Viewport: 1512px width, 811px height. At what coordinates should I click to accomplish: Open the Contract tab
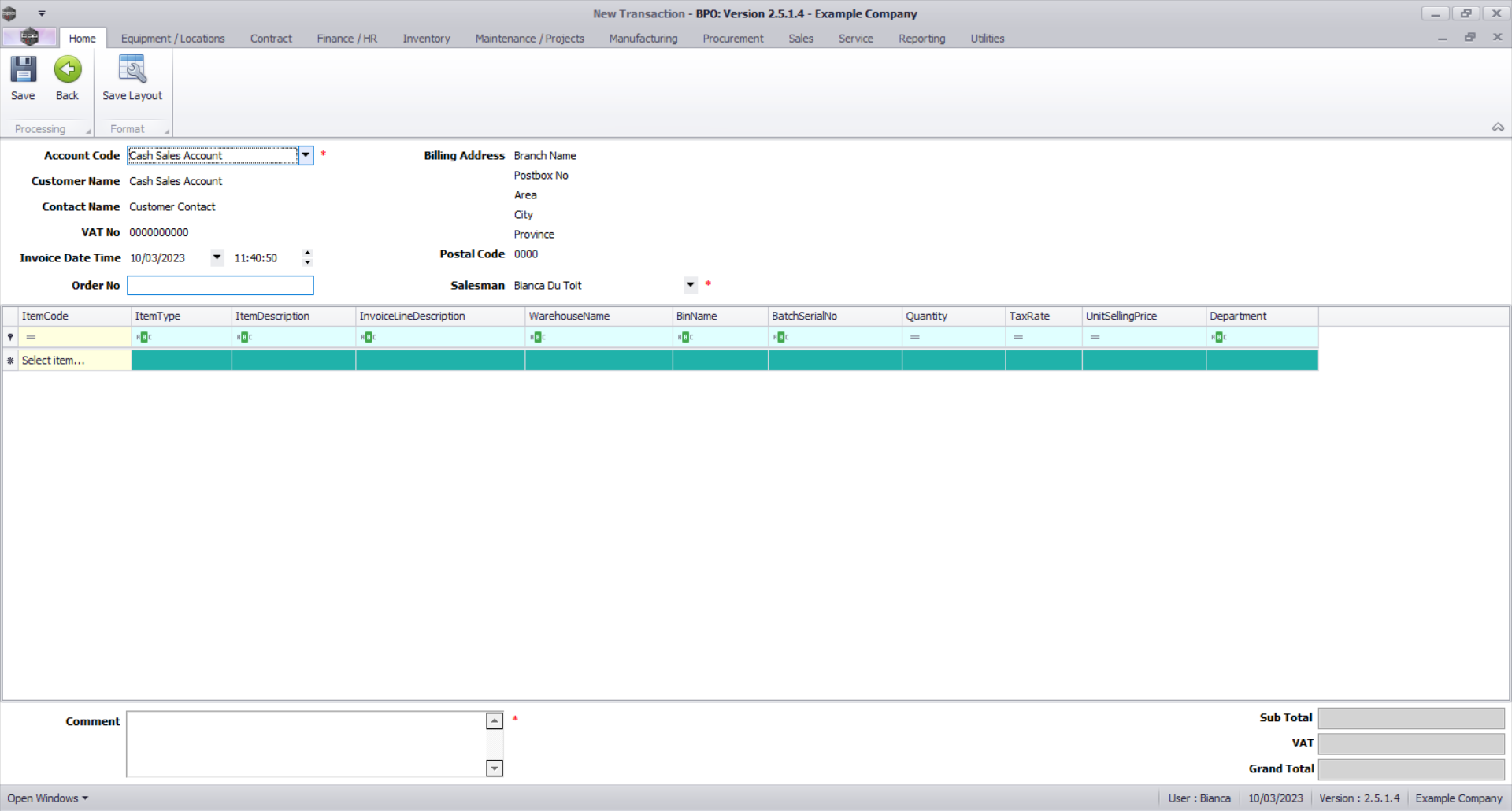point(271,38)
